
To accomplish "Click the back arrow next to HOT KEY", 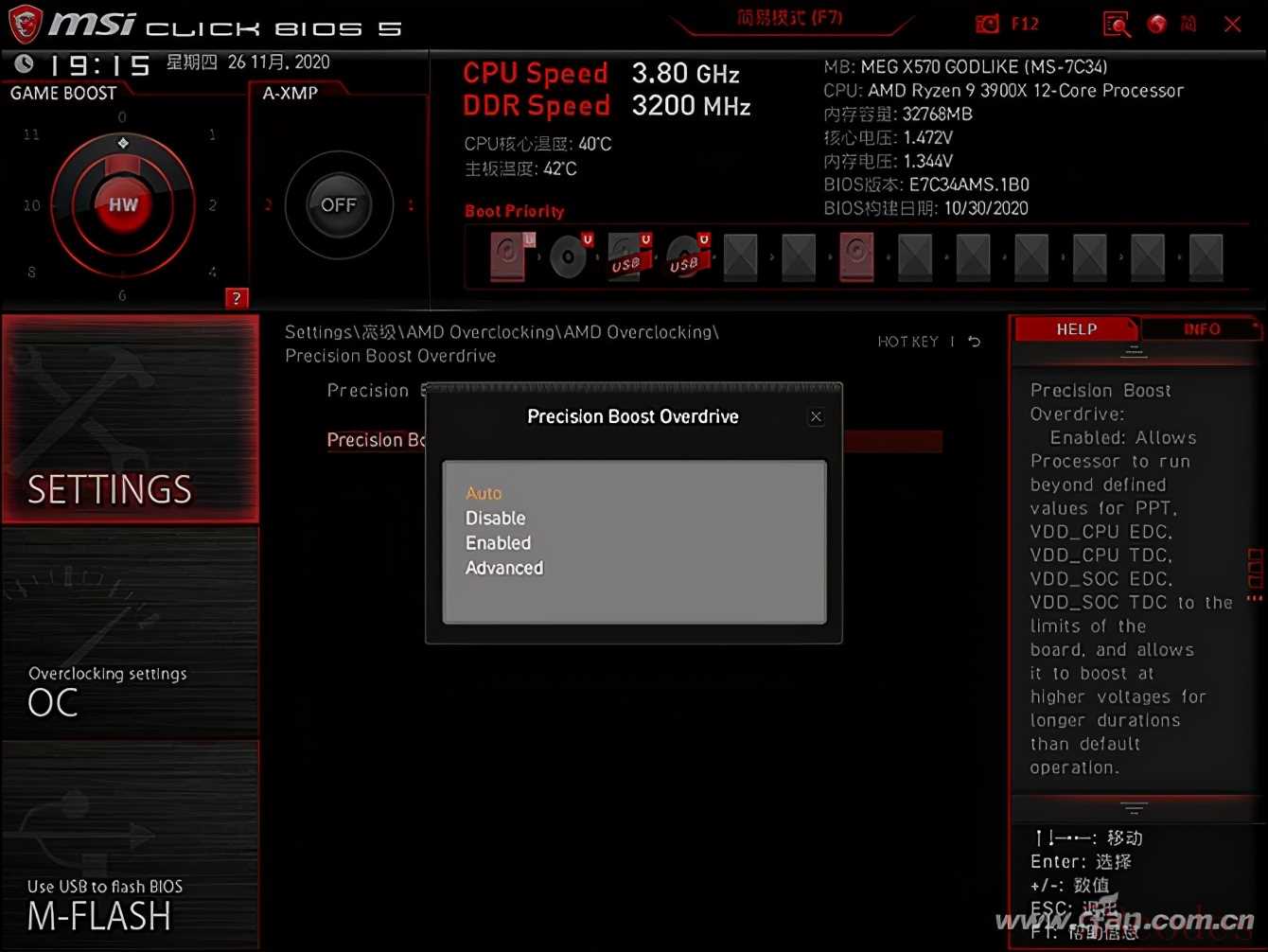I will click(x=975, y=342).
